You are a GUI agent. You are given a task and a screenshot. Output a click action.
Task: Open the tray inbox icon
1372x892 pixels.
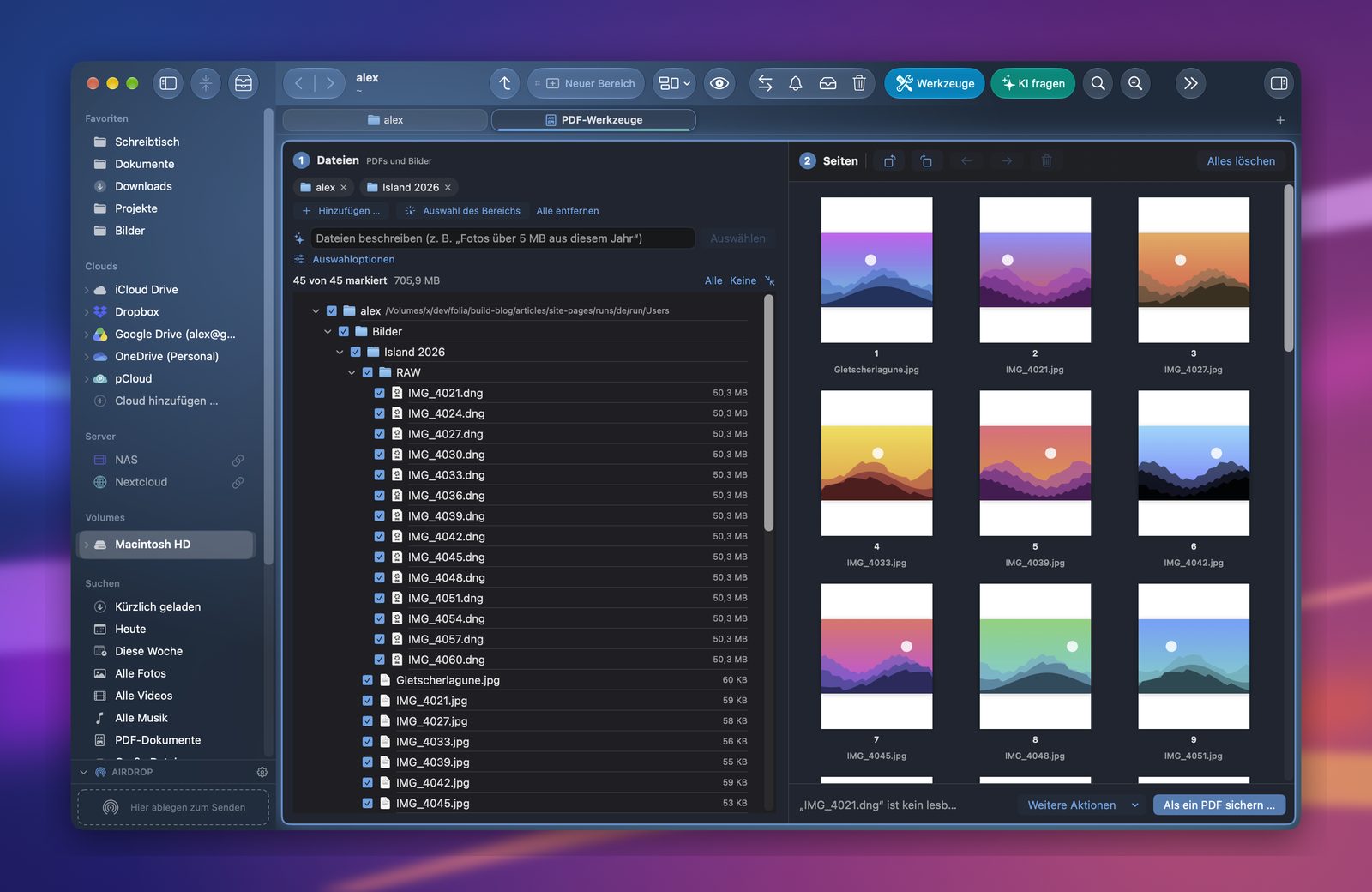[827, 83]
